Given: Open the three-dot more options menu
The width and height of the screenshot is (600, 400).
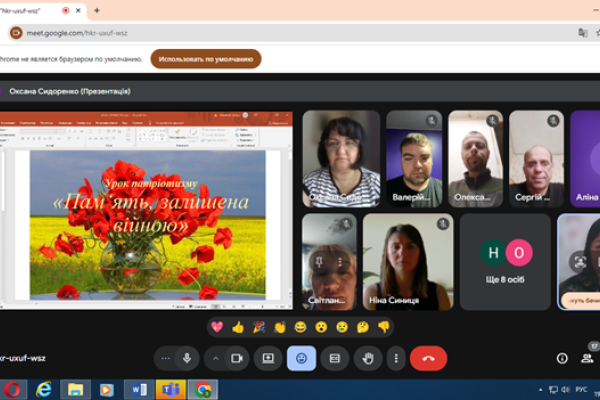Looking at the screenshot, I should tap(397, 358).
